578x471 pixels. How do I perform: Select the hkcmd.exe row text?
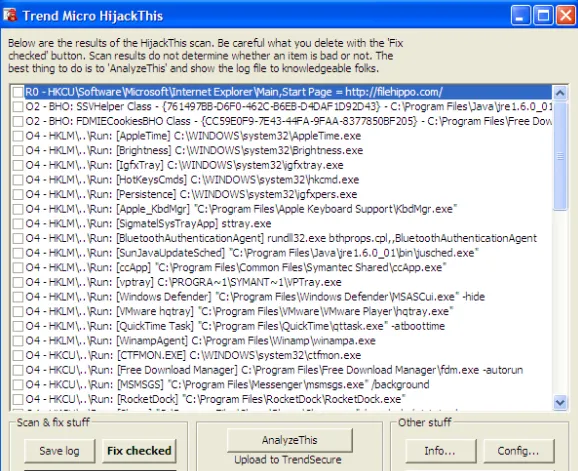click(x=192, y=179)
